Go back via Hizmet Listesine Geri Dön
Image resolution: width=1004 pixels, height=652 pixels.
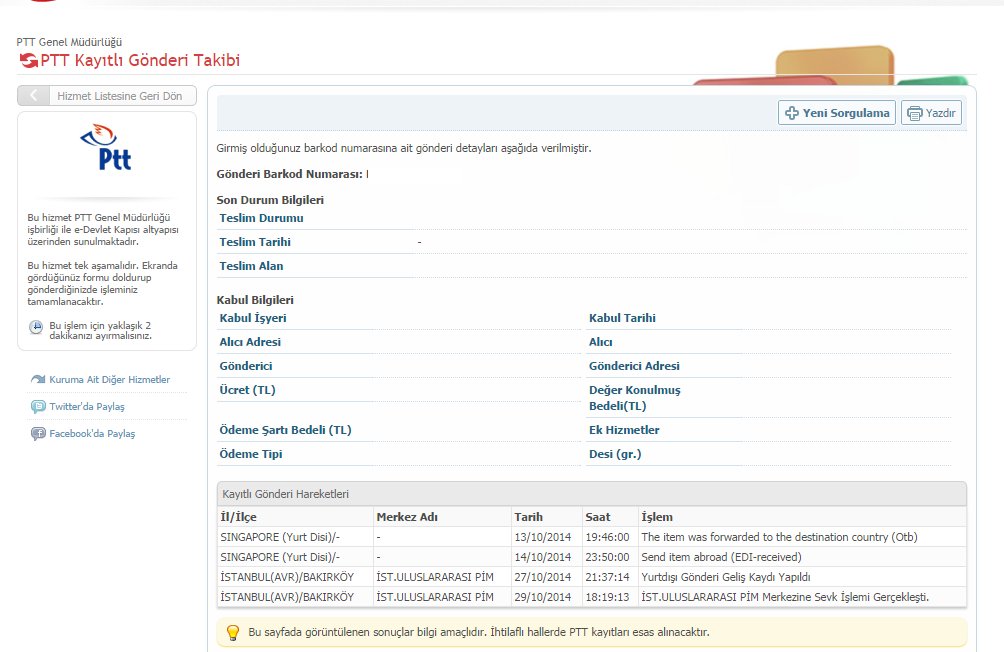point(107,95)
